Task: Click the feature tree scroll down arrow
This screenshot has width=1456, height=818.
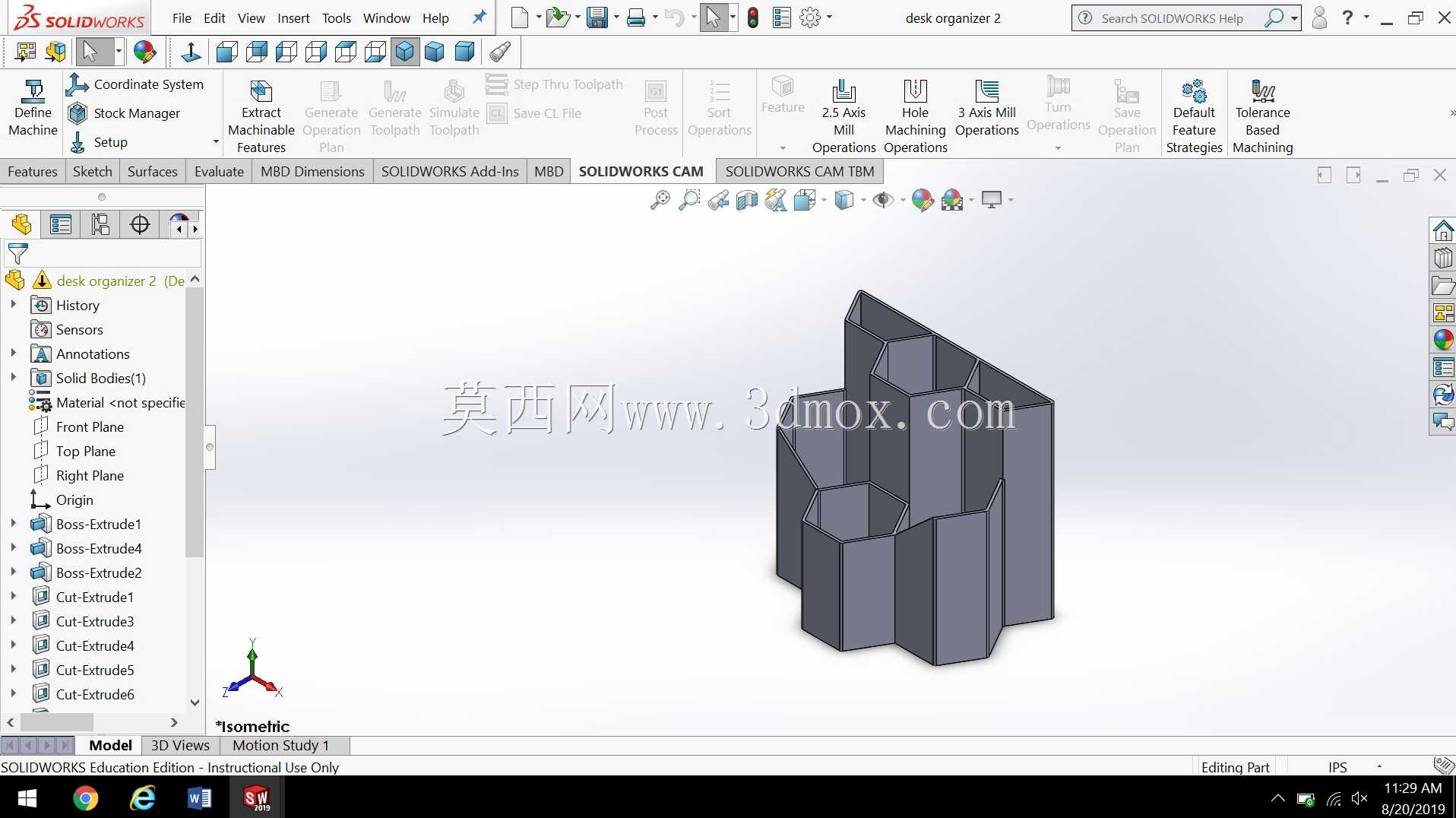Action: (x=195, y=702)
